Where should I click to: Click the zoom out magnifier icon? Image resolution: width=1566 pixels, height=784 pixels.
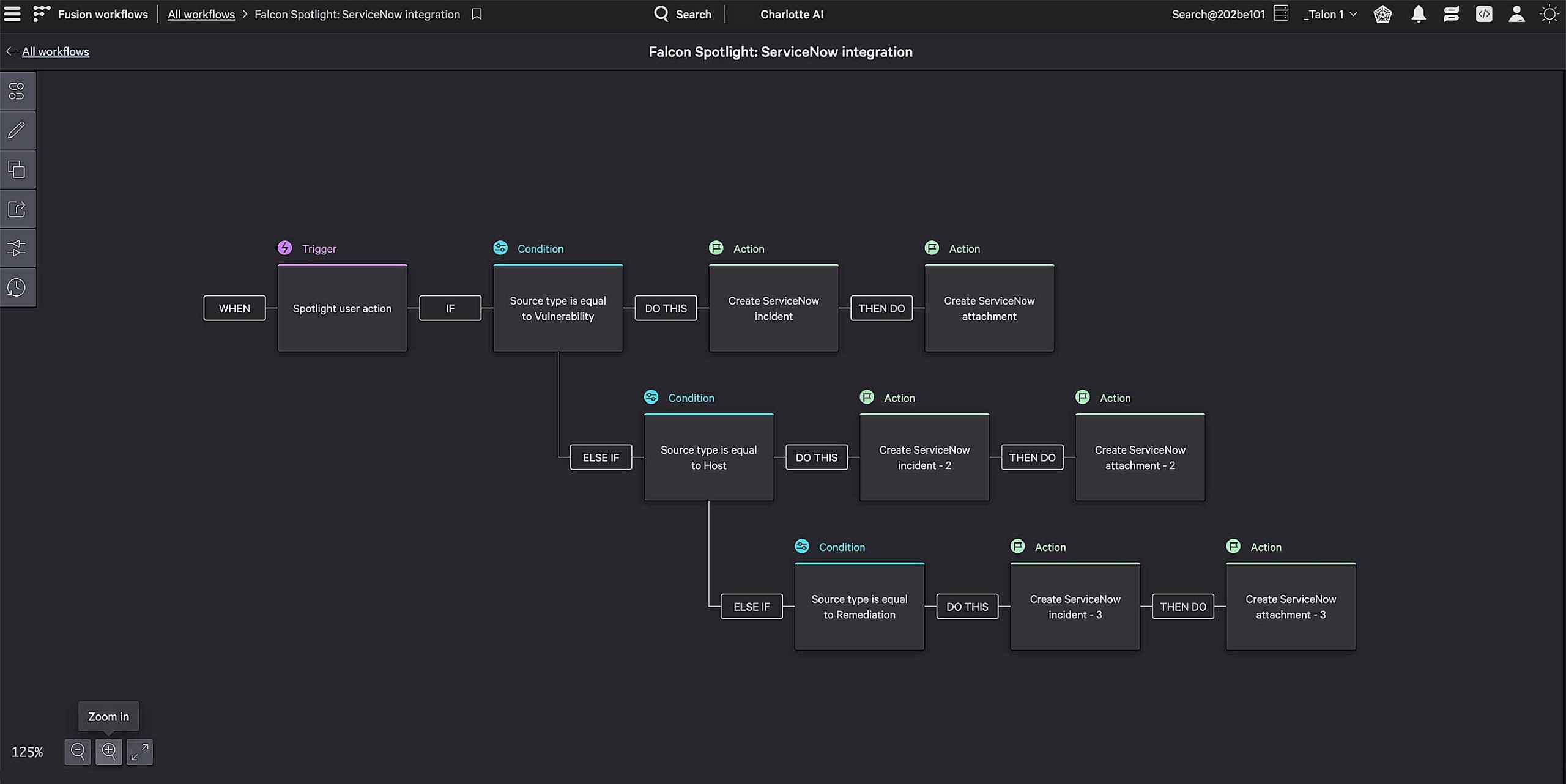point(78,751)
